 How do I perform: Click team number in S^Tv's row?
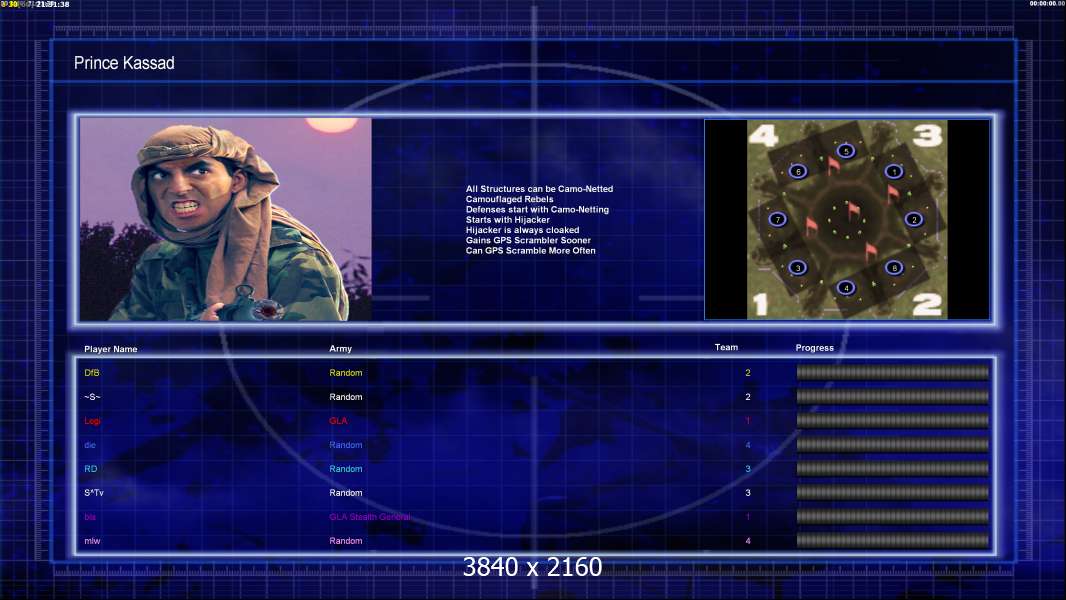tap(748, 493)
